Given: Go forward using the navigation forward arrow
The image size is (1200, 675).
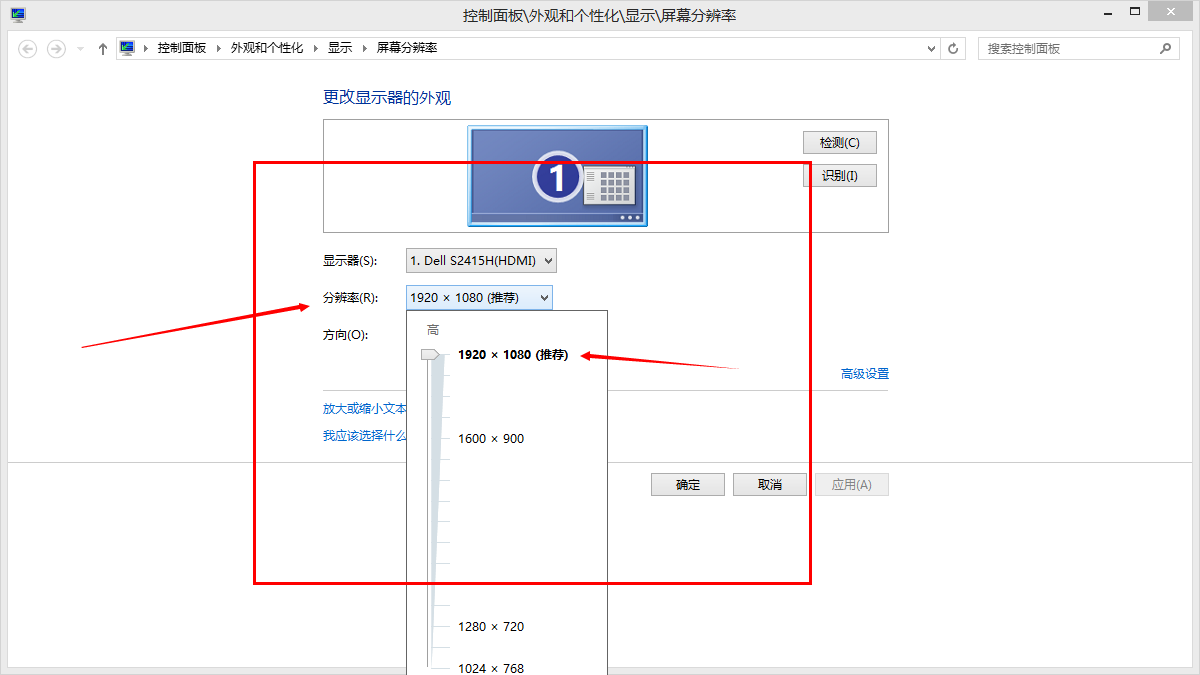Looking at the screenshot, I should point(56,48).
